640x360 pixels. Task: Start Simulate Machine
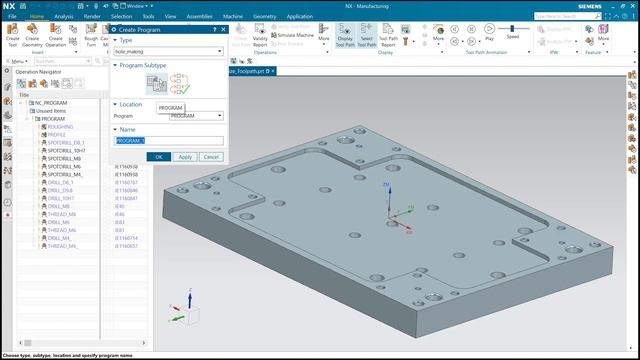[292, 35]
